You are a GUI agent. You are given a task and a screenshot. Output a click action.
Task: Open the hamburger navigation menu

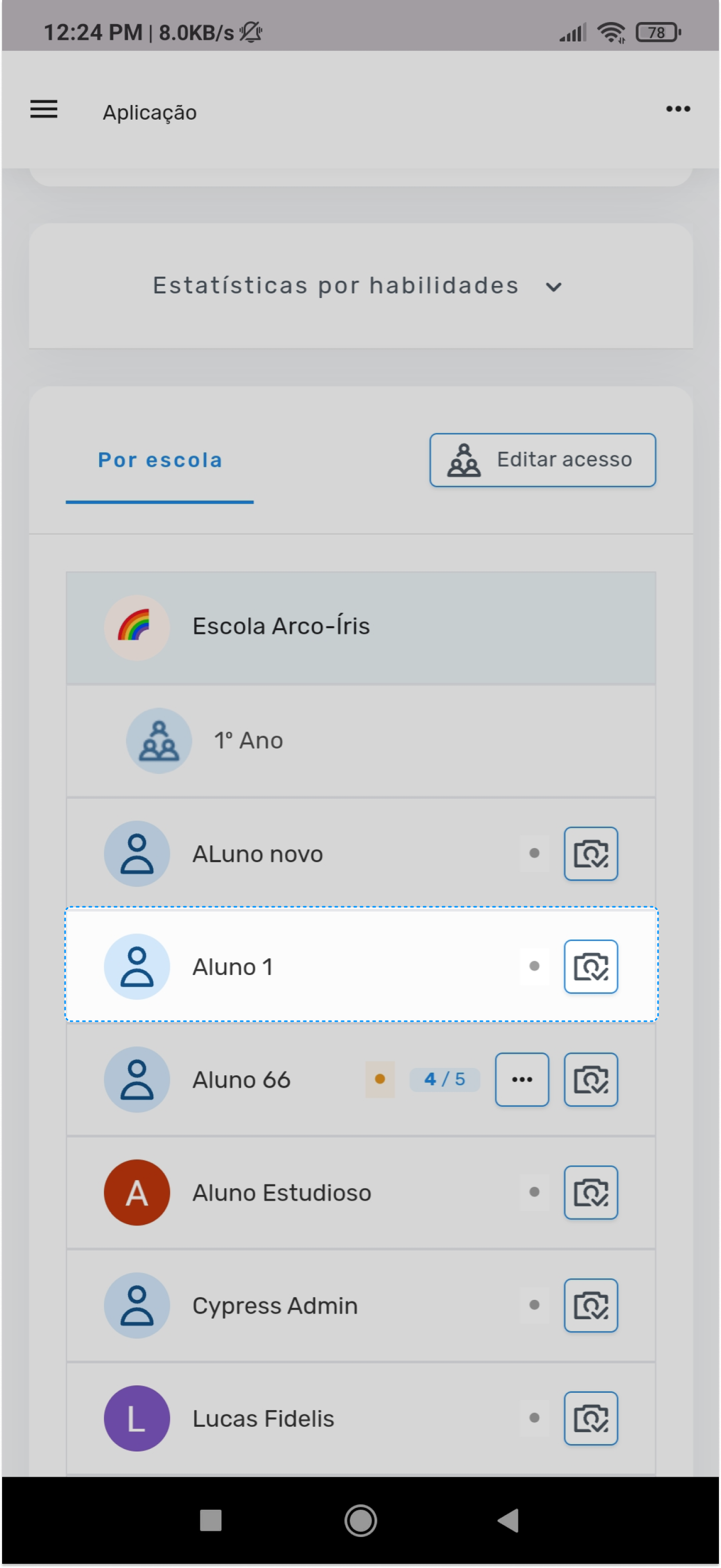44,110
